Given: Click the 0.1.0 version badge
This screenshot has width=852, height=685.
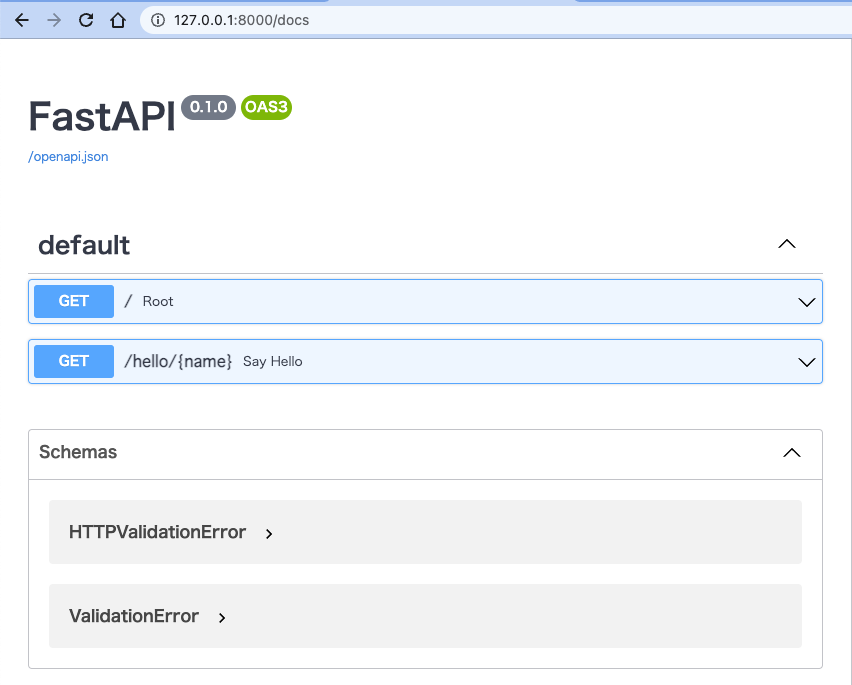Looking at the screenshot, I should 208,107.
